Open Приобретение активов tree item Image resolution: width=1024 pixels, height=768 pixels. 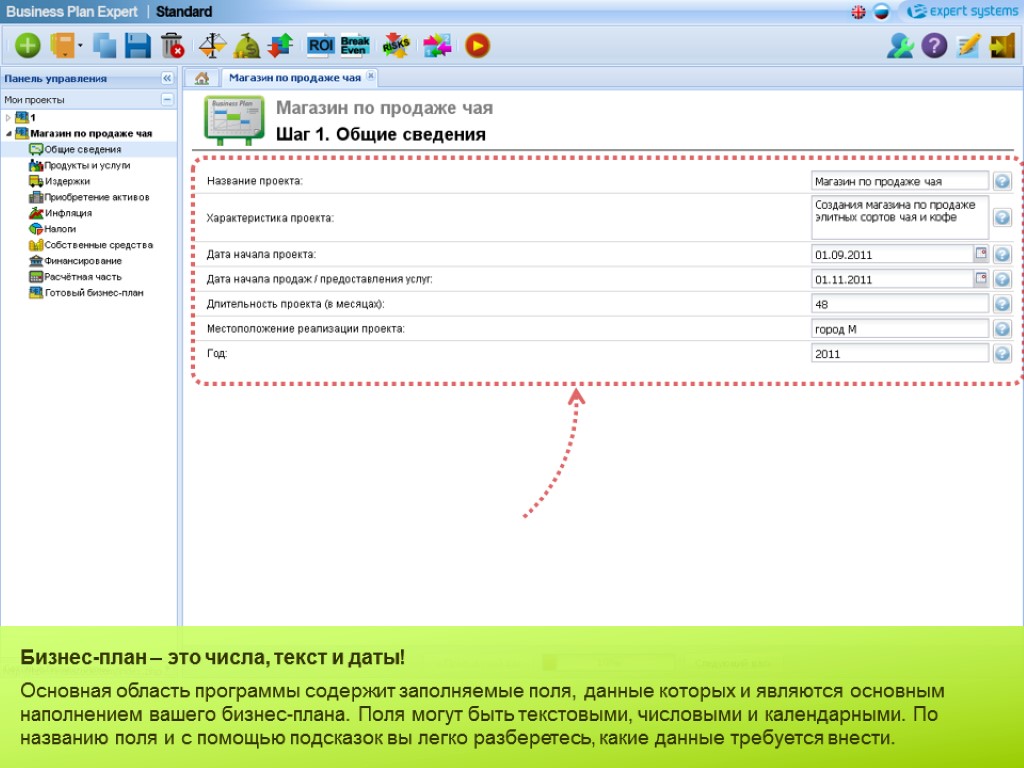point(89,197)
